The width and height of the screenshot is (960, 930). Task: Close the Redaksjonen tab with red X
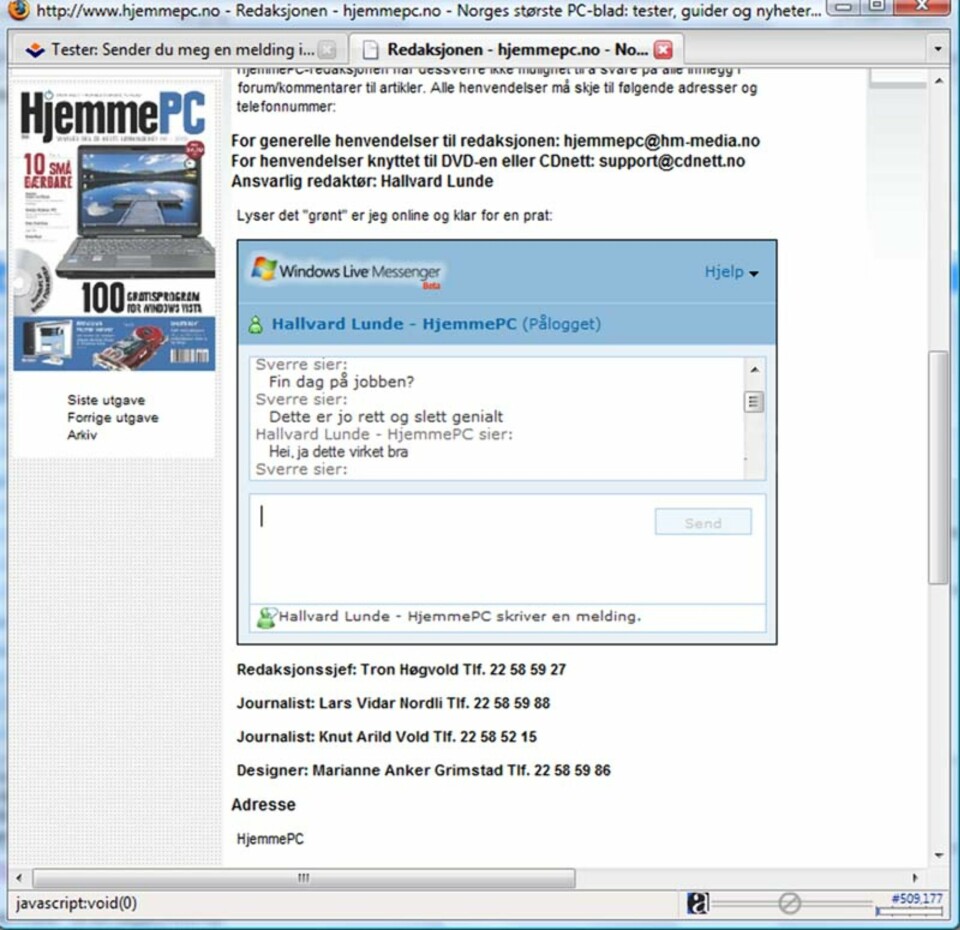(663, 50)
